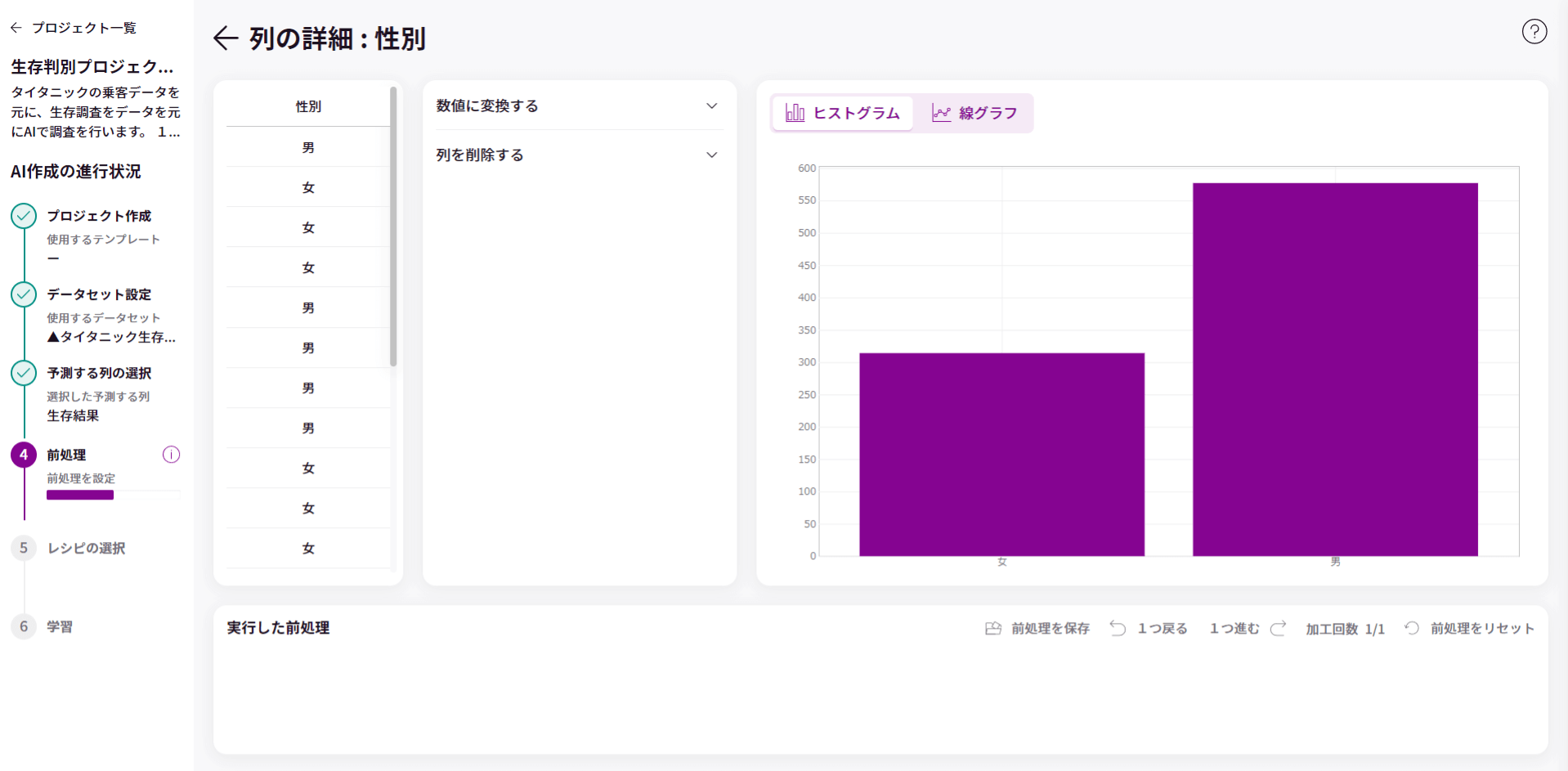Viewport: 1568px width, 771px height.
Task: Click the AI作成の進行状況 heading
Action: click(x=76, y=172)
